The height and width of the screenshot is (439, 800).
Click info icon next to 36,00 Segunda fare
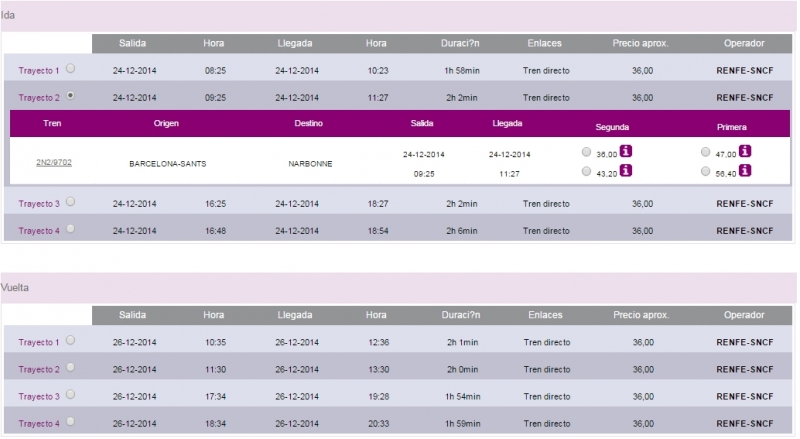coord(627,152)
